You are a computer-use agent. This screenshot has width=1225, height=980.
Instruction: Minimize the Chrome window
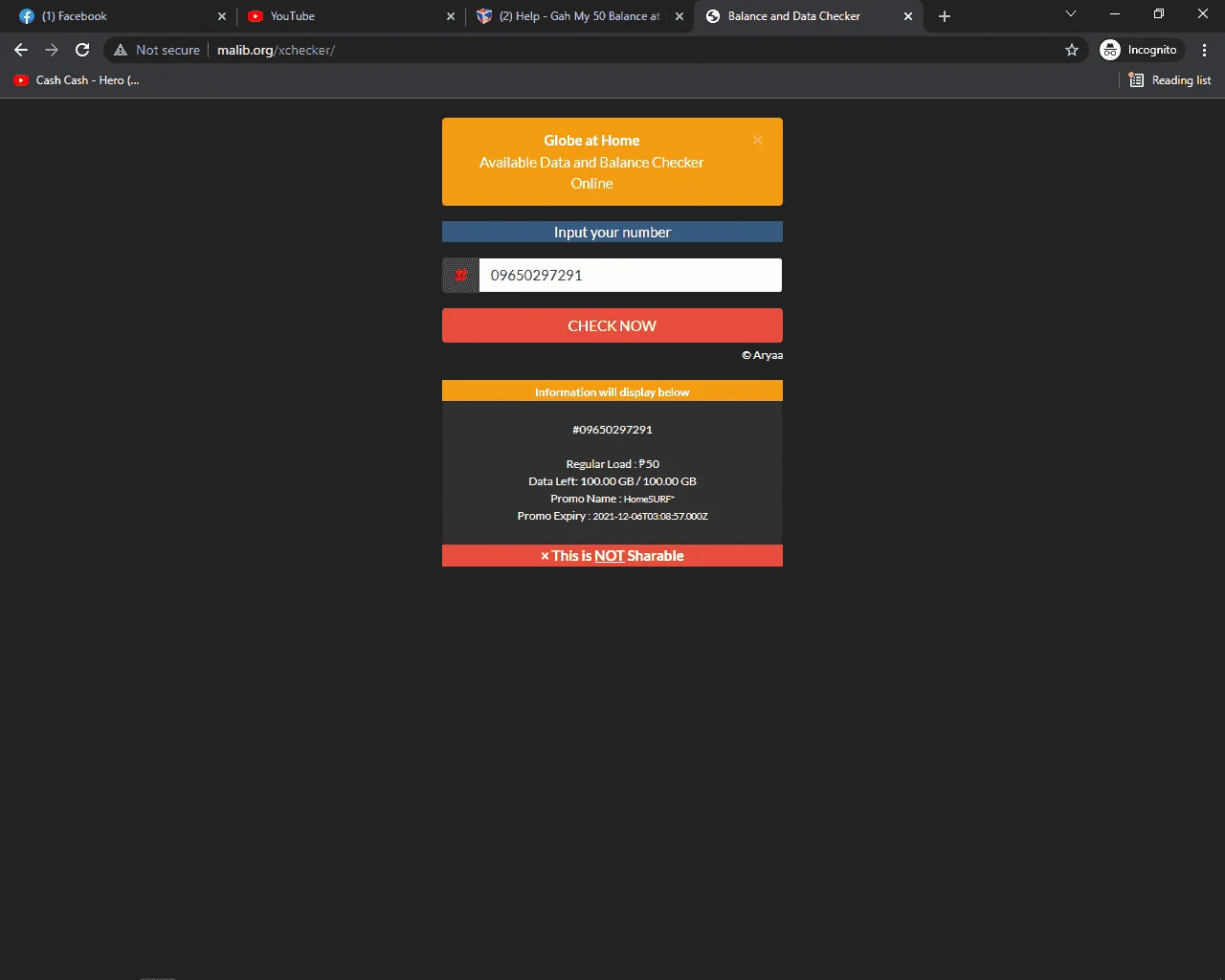tap(1115, 14)
